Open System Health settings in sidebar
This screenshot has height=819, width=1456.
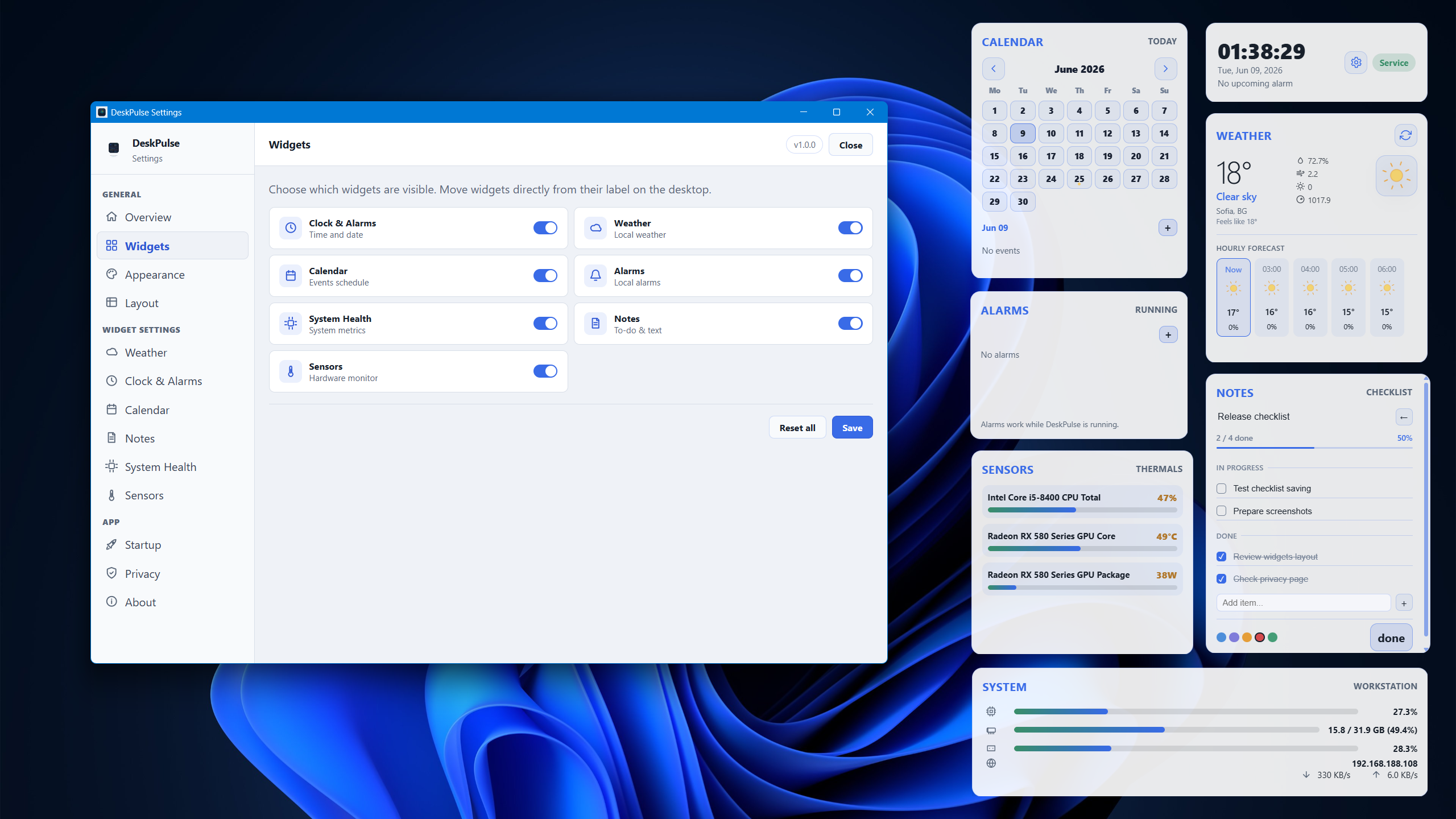[172, 467]
